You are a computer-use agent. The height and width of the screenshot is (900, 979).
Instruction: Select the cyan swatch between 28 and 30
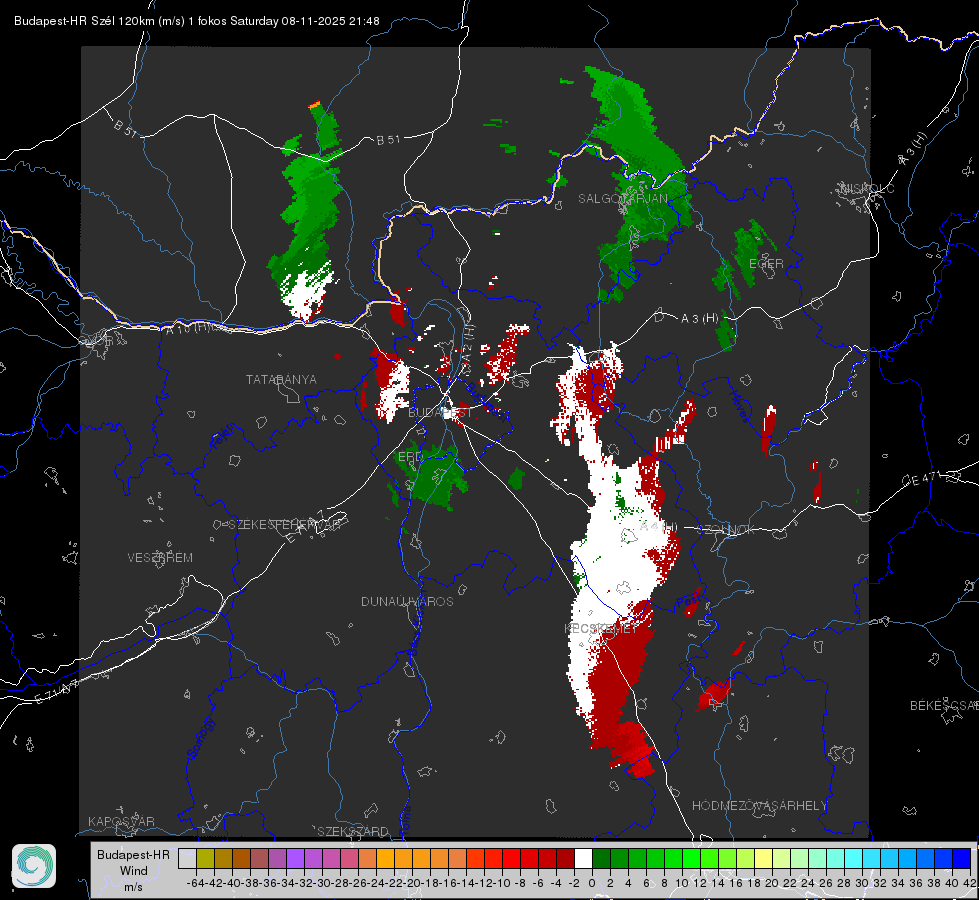(x=854, y=859)
